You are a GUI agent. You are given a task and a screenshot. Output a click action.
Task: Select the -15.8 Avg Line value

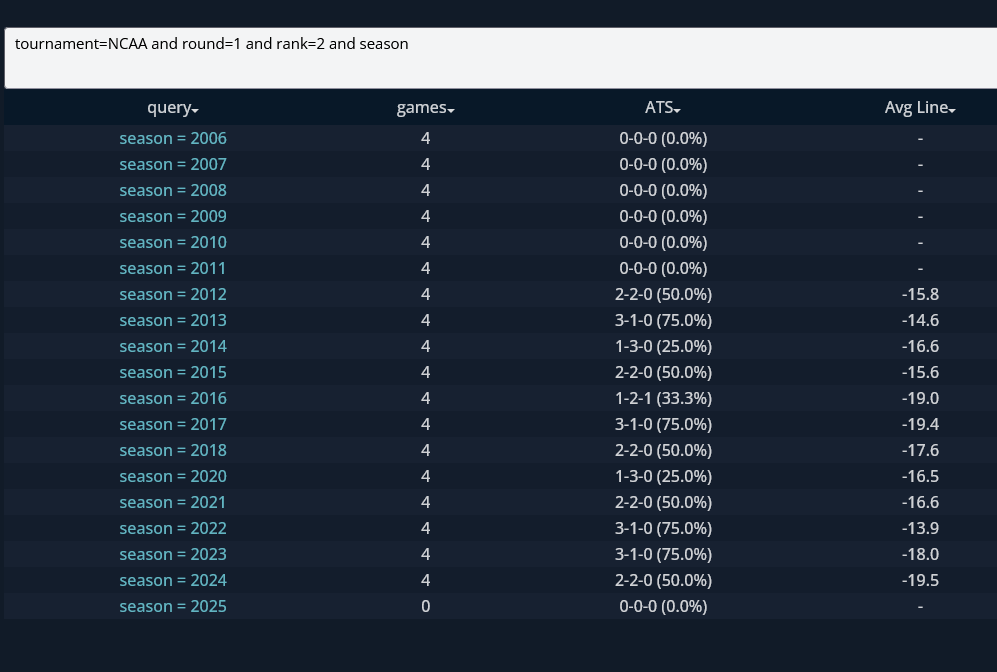coord(920,294)
